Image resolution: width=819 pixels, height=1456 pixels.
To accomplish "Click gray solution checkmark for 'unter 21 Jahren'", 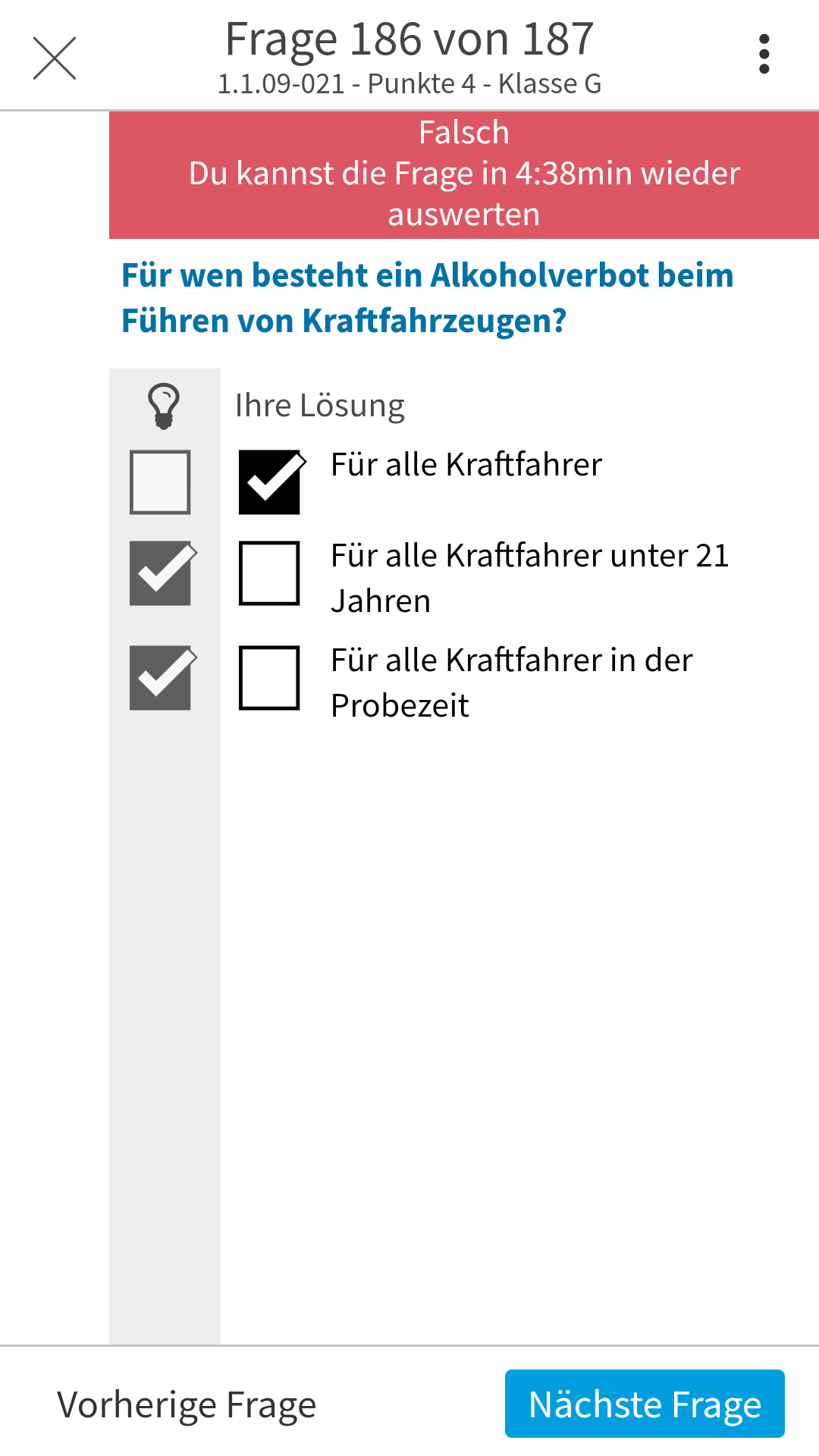I will click(x=160, y=573).
